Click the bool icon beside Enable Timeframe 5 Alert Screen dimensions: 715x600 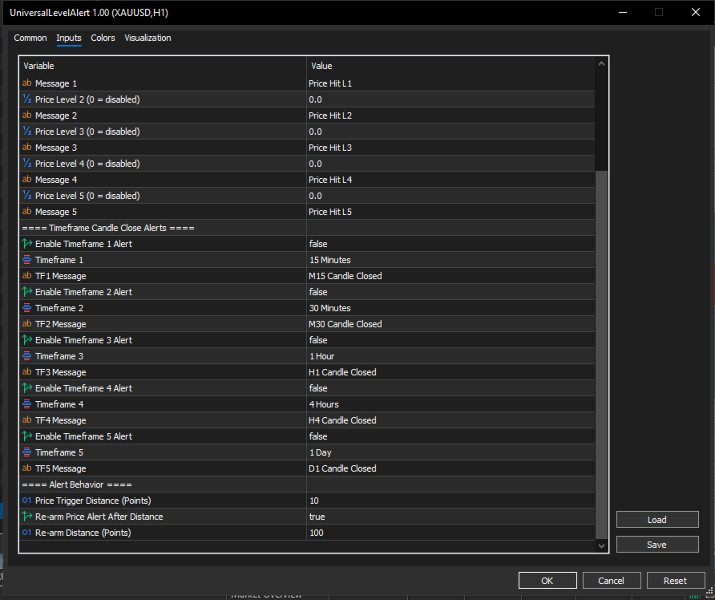click(27, 436)
